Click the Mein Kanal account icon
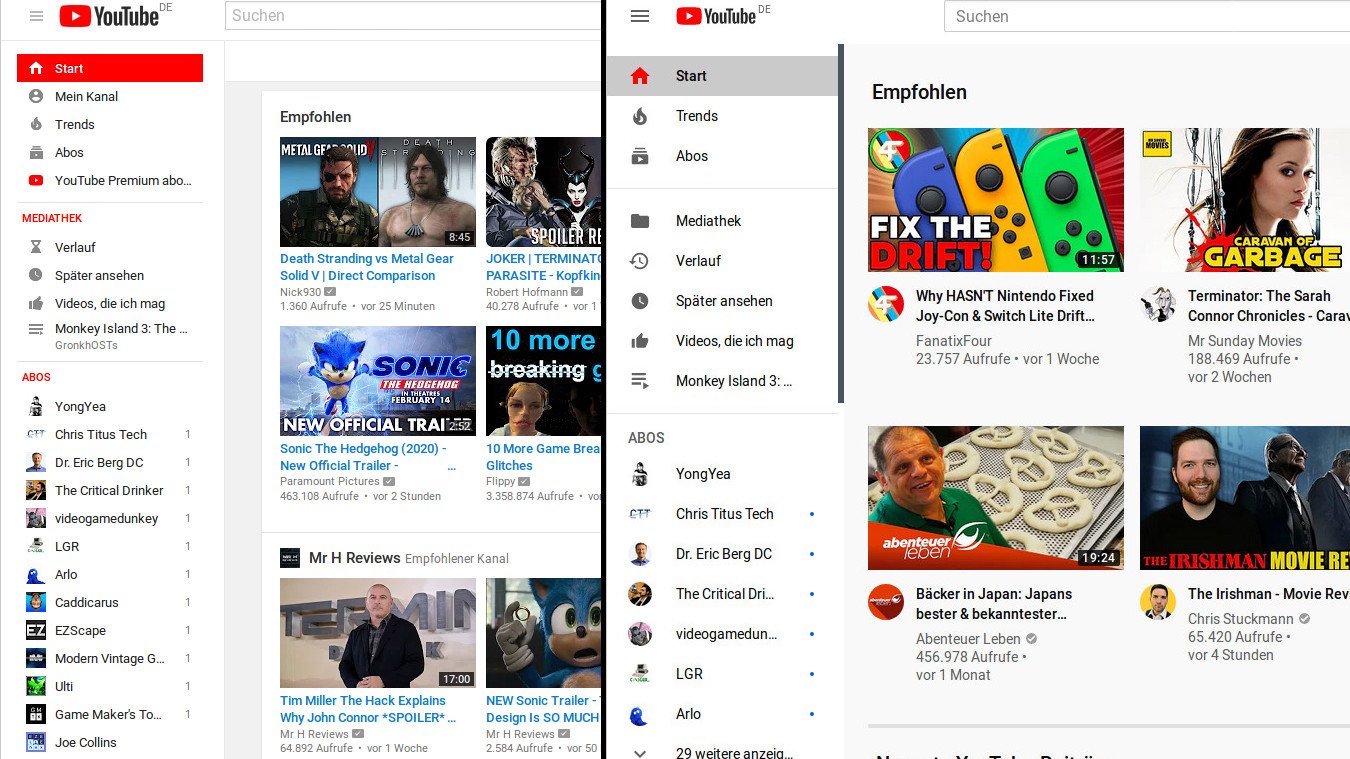The width and height of the screenshot is (1350, 759). (36, 97)
